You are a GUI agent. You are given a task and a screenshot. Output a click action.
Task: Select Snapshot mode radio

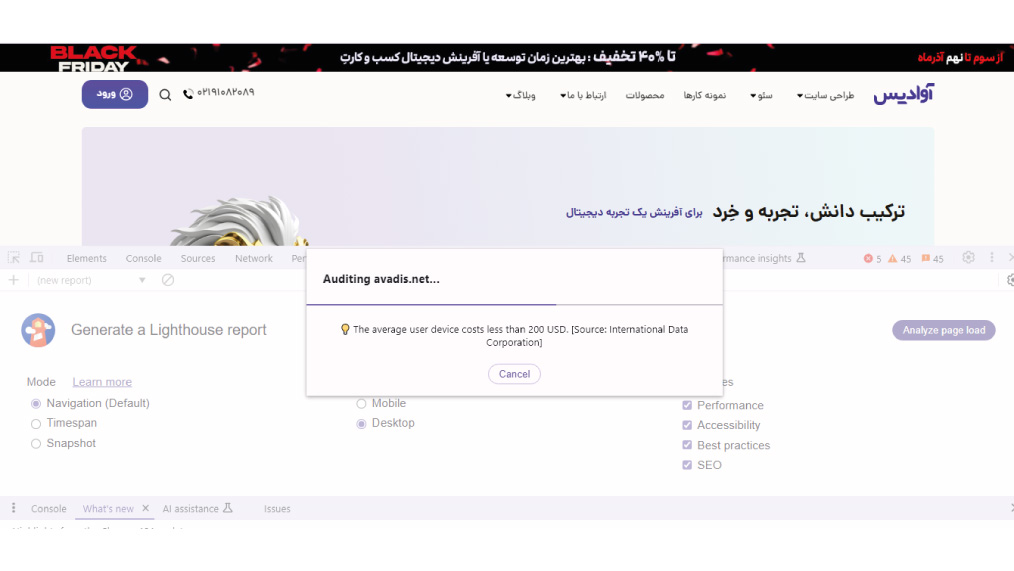36,444
